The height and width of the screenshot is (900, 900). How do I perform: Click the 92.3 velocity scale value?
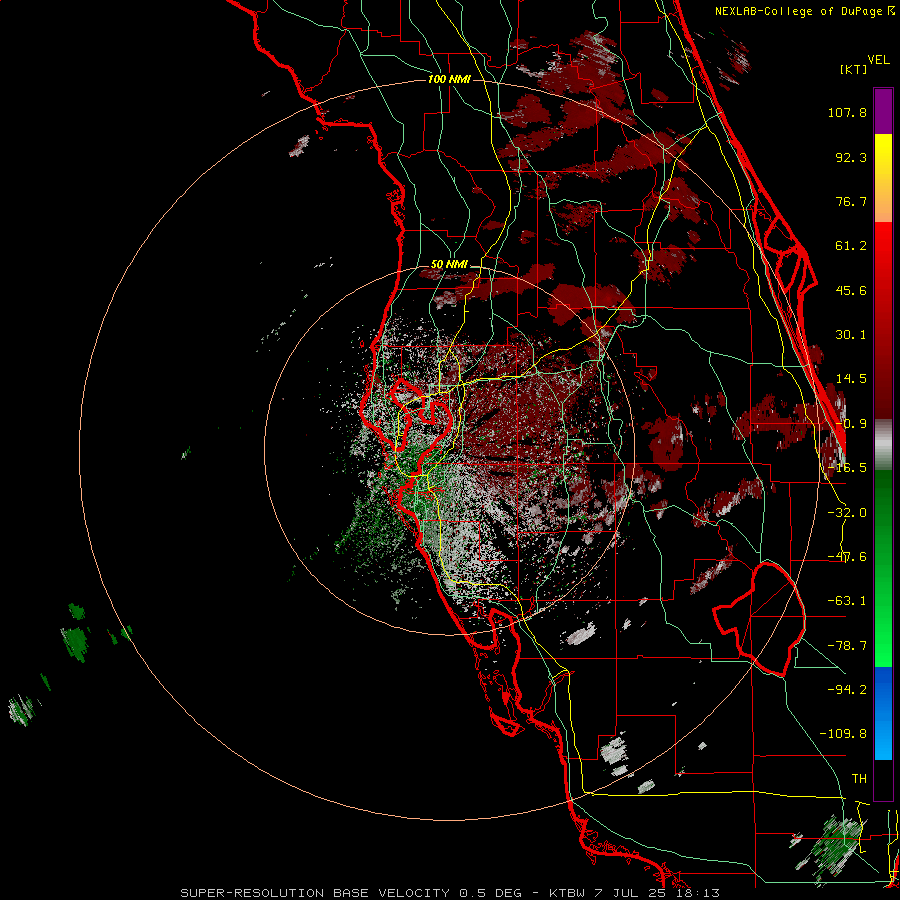851,157
